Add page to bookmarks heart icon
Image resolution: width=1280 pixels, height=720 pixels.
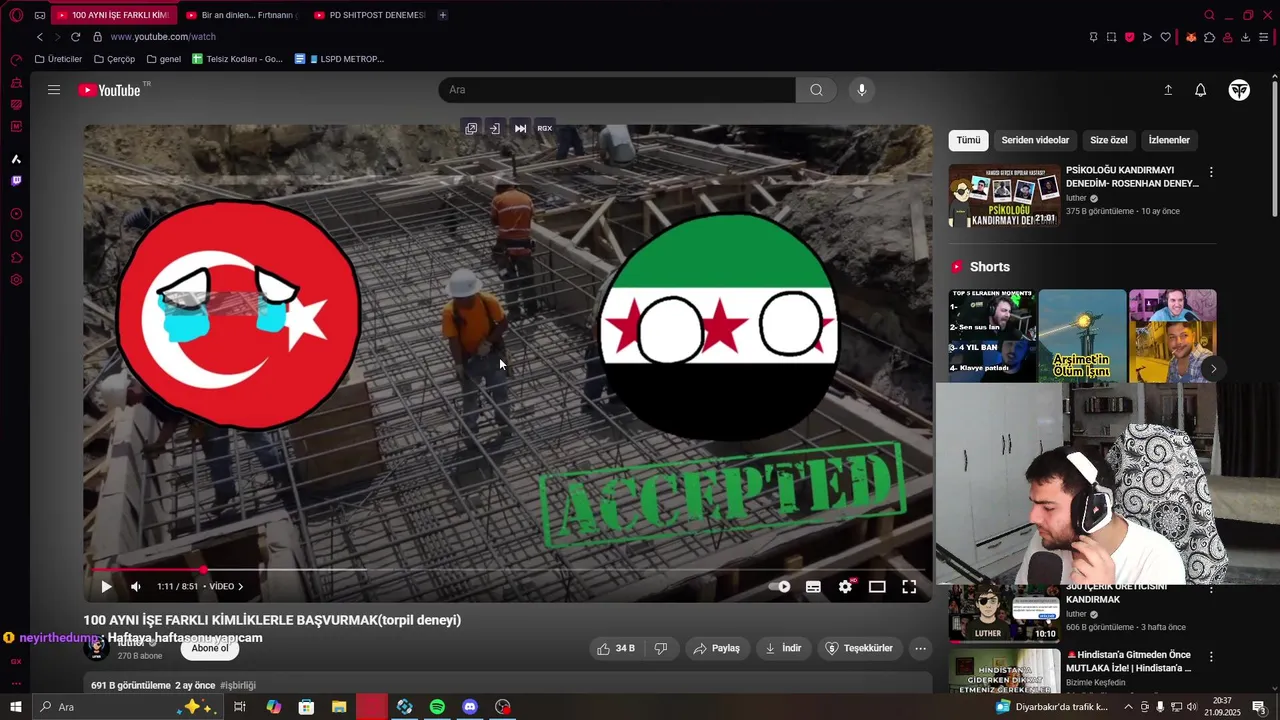coord(1166,37)
